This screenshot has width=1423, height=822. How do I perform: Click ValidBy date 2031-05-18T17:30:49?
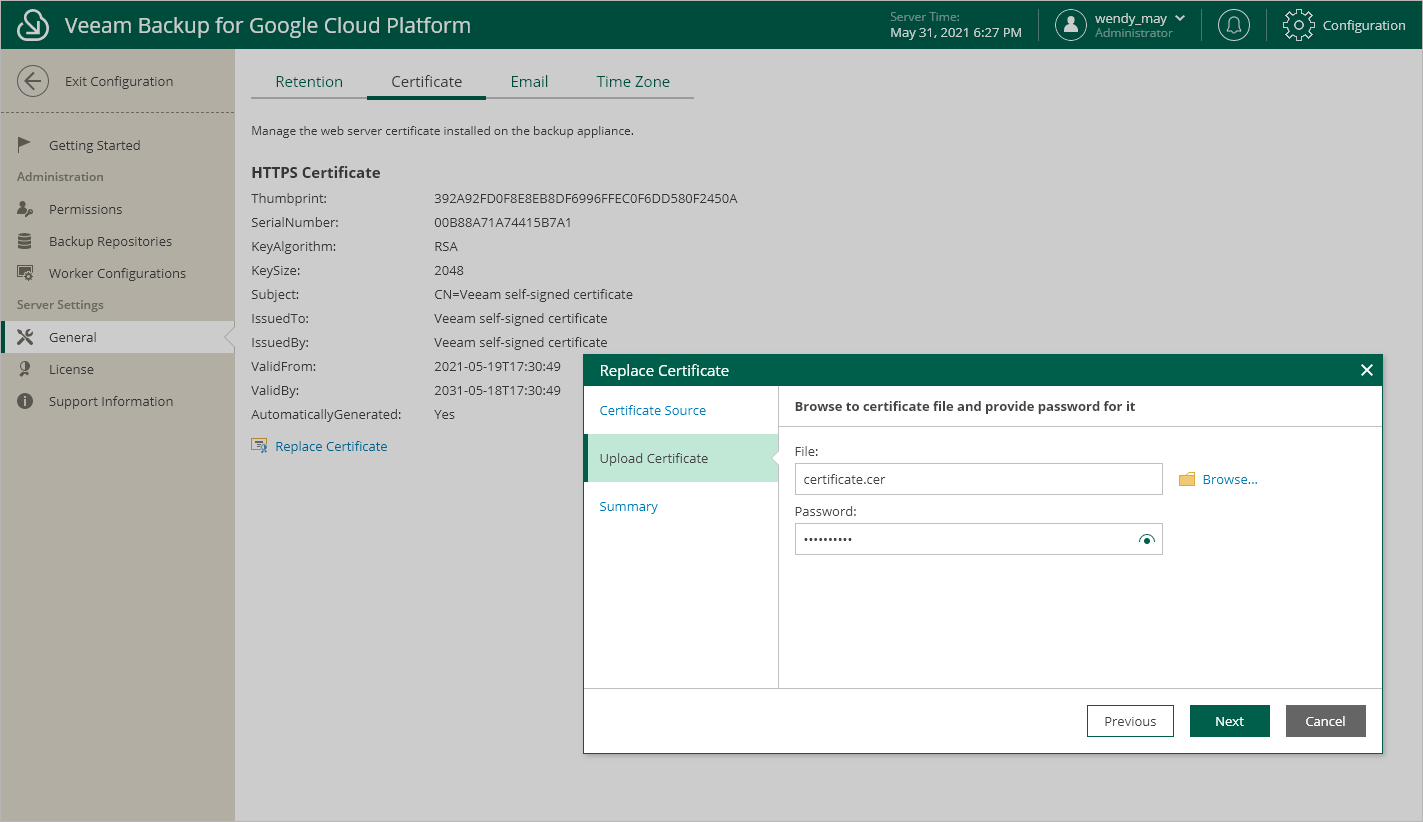[x=497, y=390]
